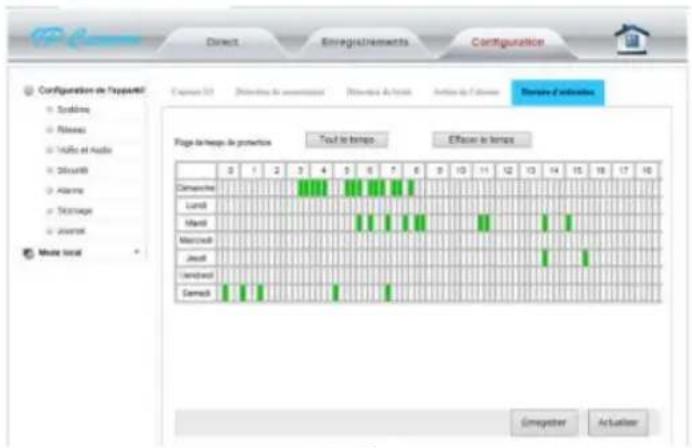
Task: Open the first sub-tab left of Détection de mouvement
Action: (192, 92)
